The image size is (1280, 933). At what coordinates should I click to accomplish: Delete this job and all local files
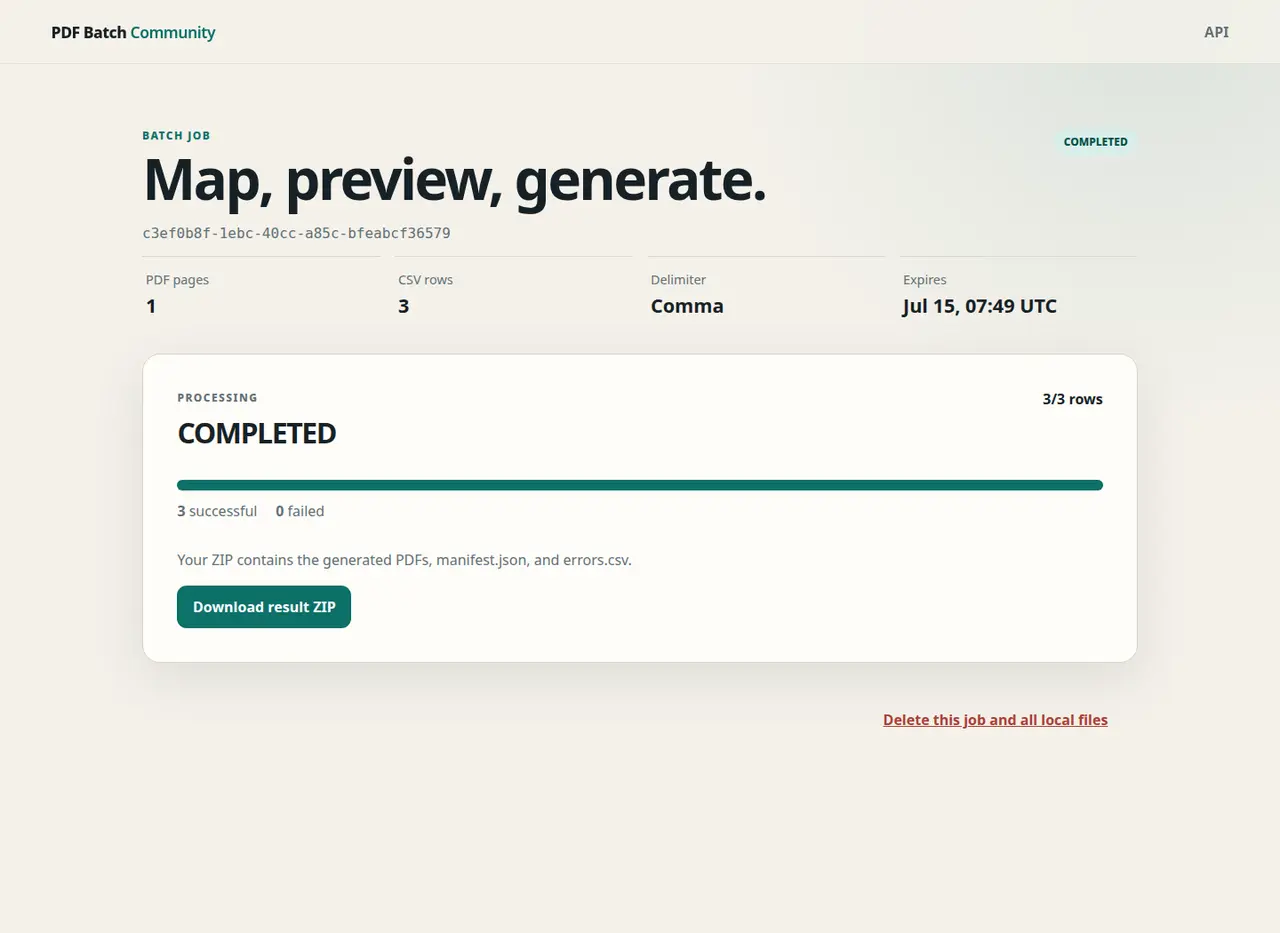click(995, 720)
